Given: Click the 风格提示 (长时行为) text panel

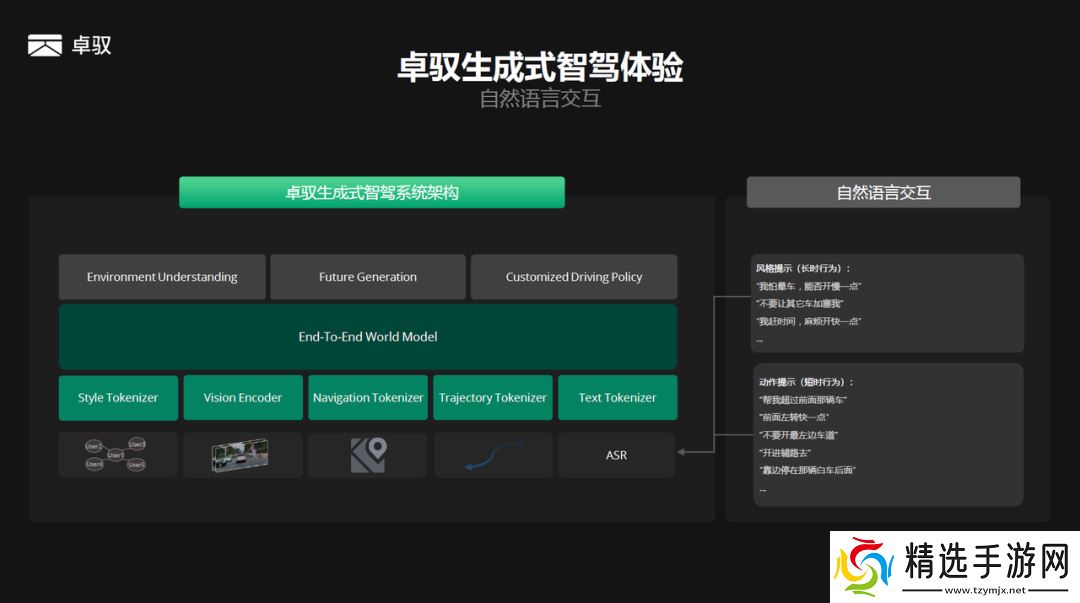Looking at the screenshot, I should (887, 303).
